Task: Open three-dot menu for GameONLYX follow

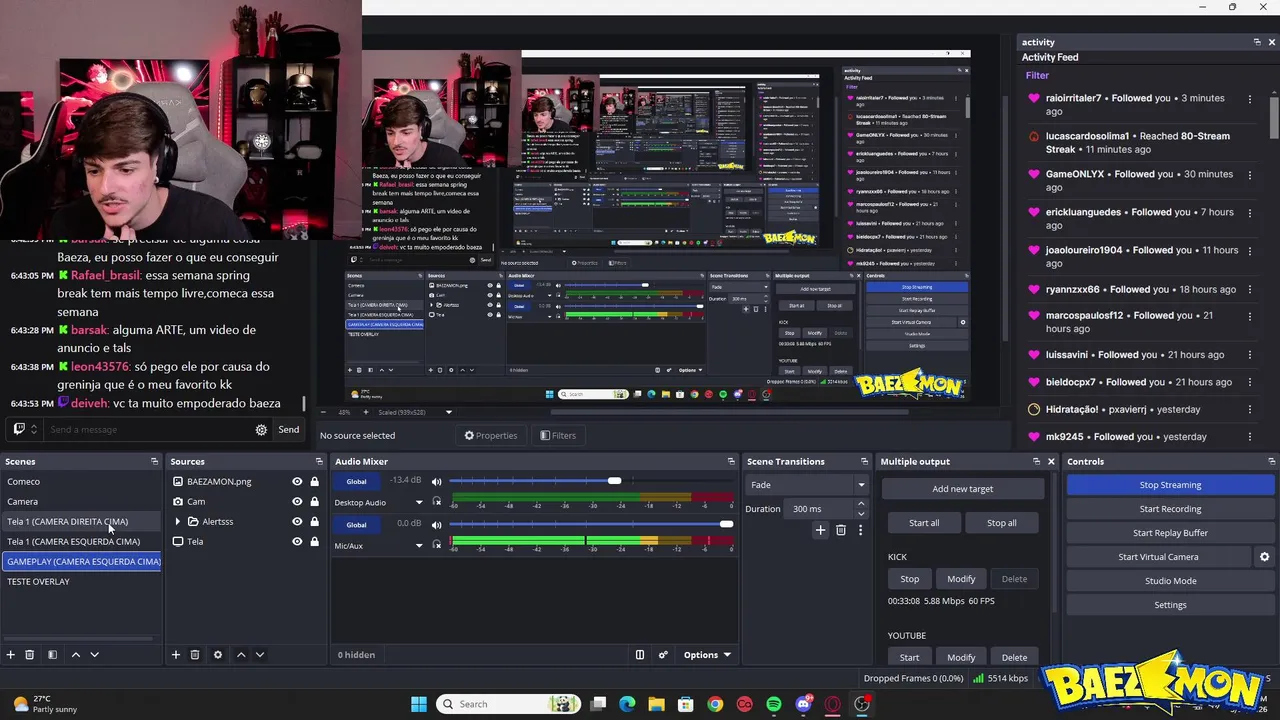Action: [x=1249, y=174]
